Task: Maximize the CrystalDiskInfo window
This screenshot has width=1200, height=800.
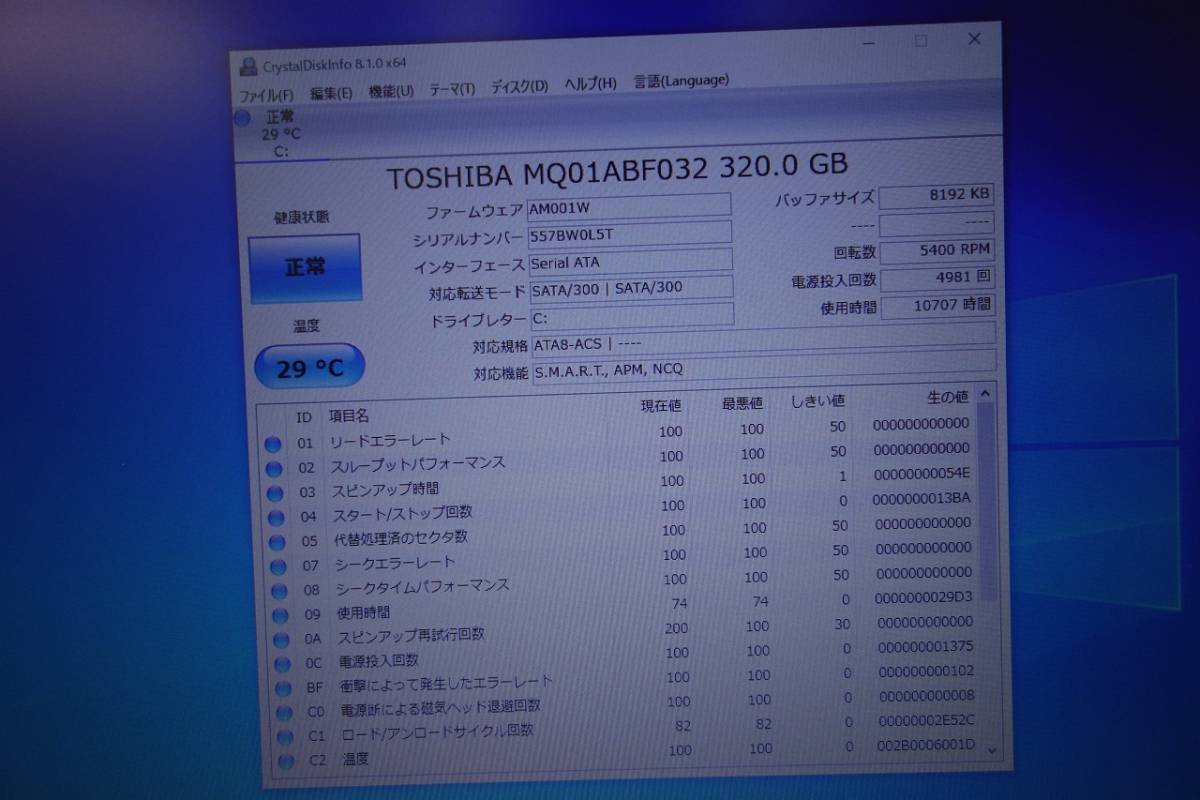Action: (921, 41)
